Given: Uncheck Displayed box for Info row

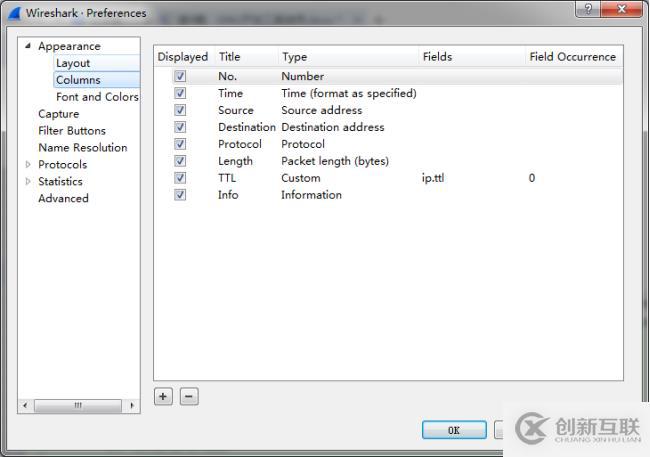Looking at the screenshot, I should [180, 195].
